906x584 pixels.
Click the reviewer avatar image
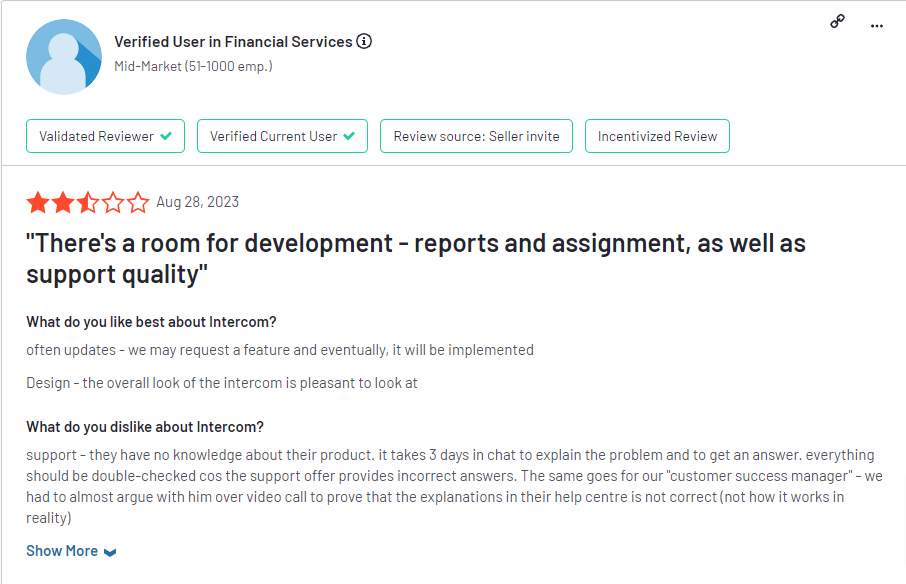[64, 57]
